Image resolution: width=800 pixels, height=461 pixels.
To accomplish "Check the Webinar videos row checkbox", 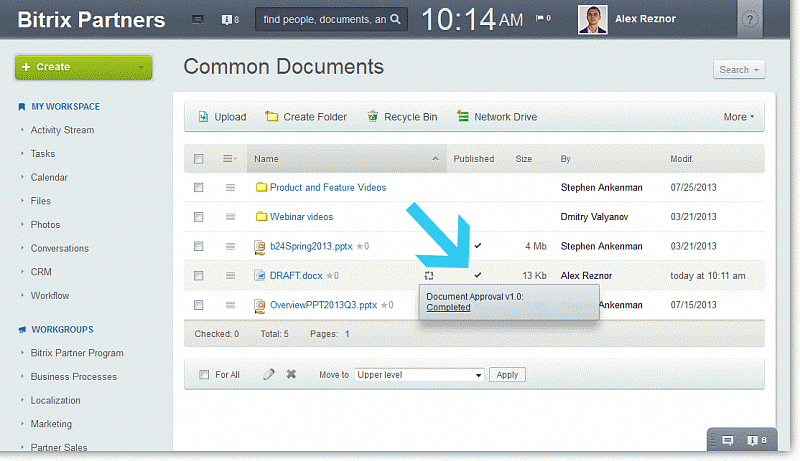I will (198, 217).
